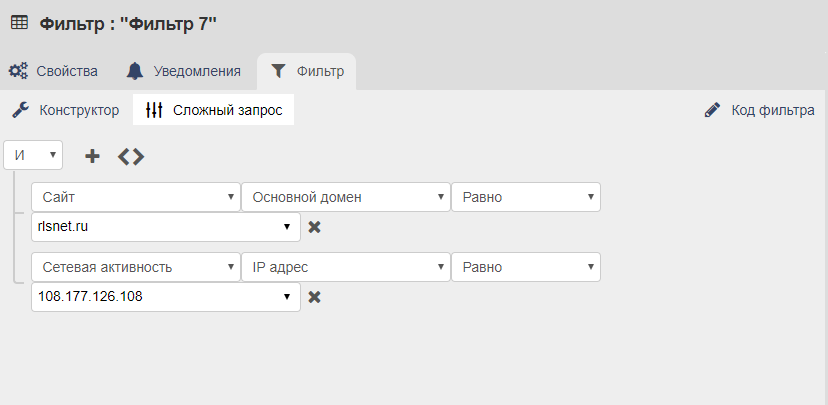Open the Сетевая активность dropdown

pyautogui.click(x=136, y=267)
